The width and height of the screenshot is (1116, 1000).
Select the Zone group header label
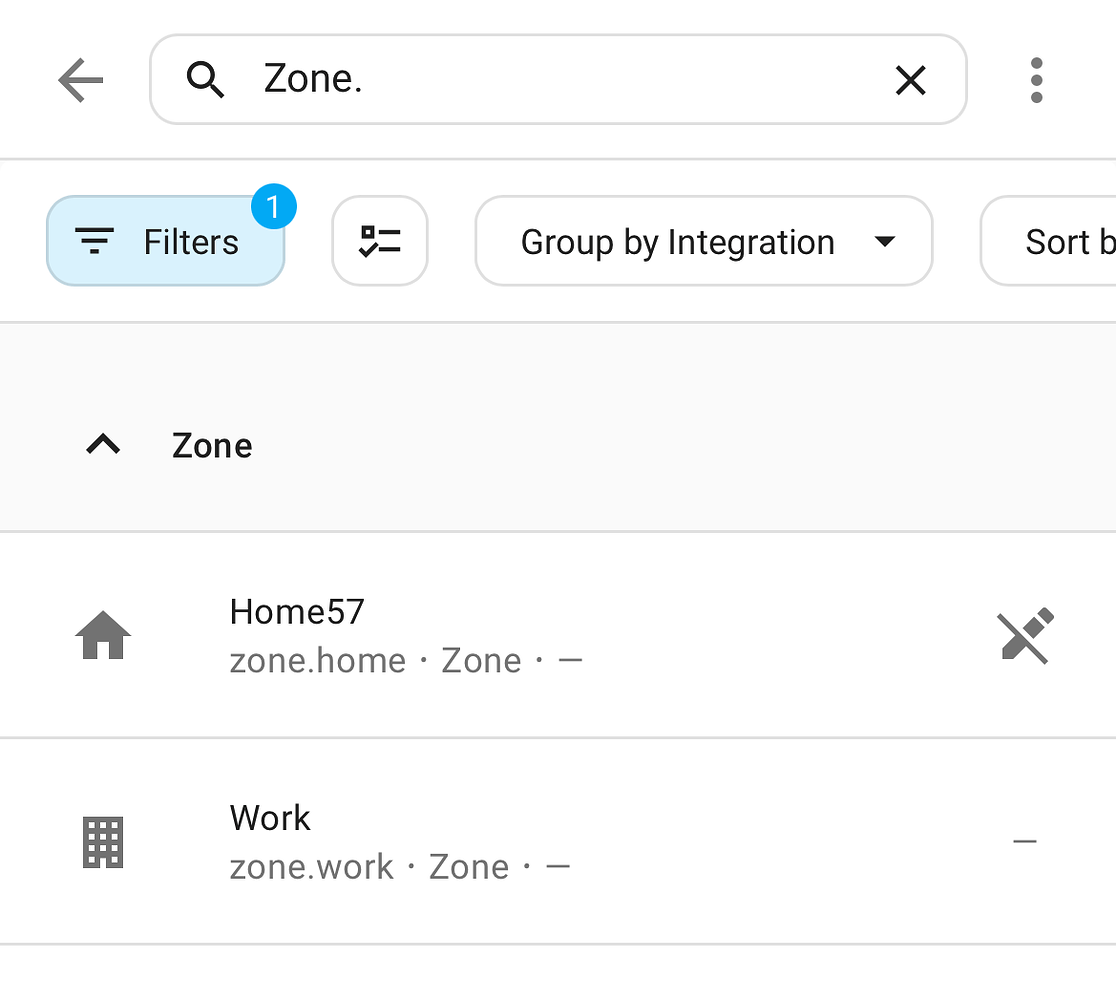(x=211, y=445)
